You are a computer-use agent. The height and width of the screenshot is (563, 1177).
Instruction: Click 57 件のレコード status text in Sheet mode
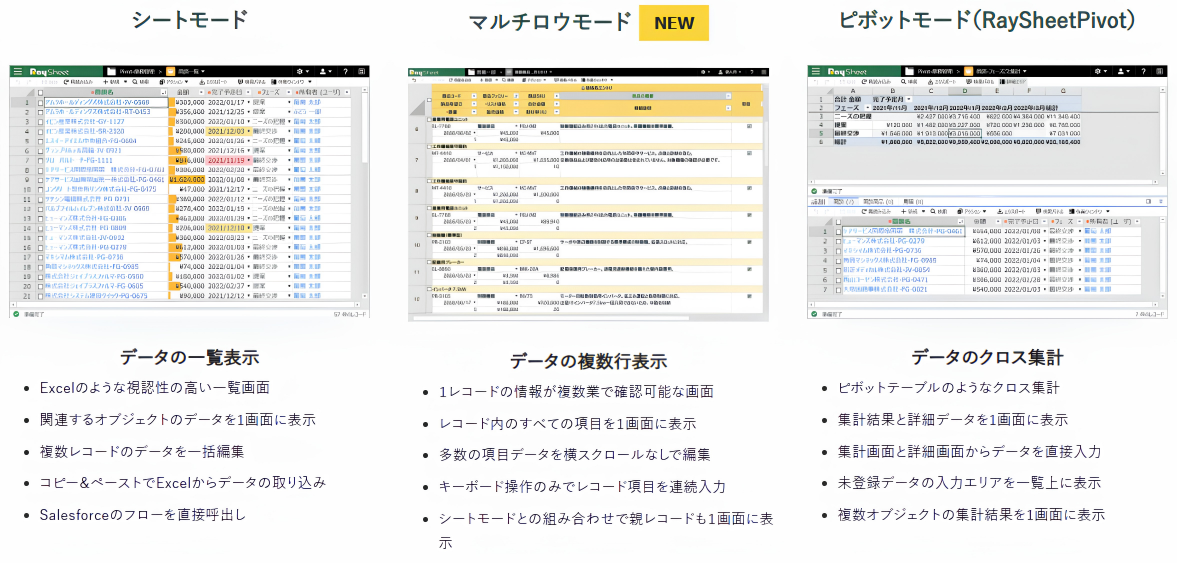pos(350,315)
